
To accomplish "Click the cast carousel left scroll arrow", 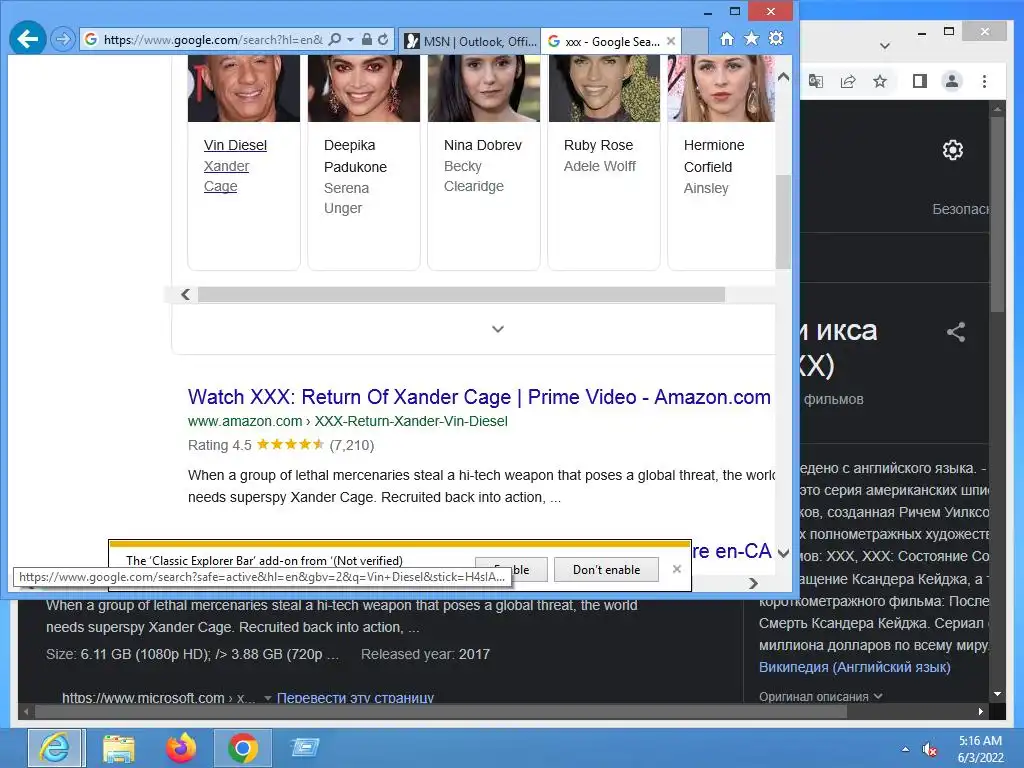I will pyautogui.click(x=185, y=295).
